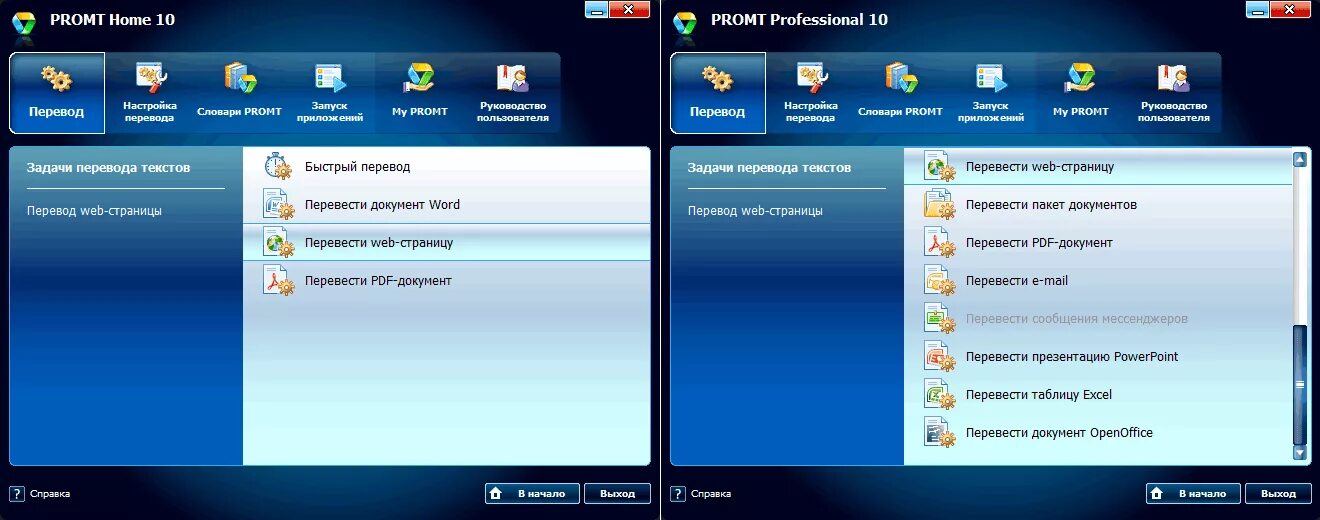Image resolution: width=1320 pixels, height=520 pixels.
Task: Click the таблицу Excel icon
Action: 940,395
